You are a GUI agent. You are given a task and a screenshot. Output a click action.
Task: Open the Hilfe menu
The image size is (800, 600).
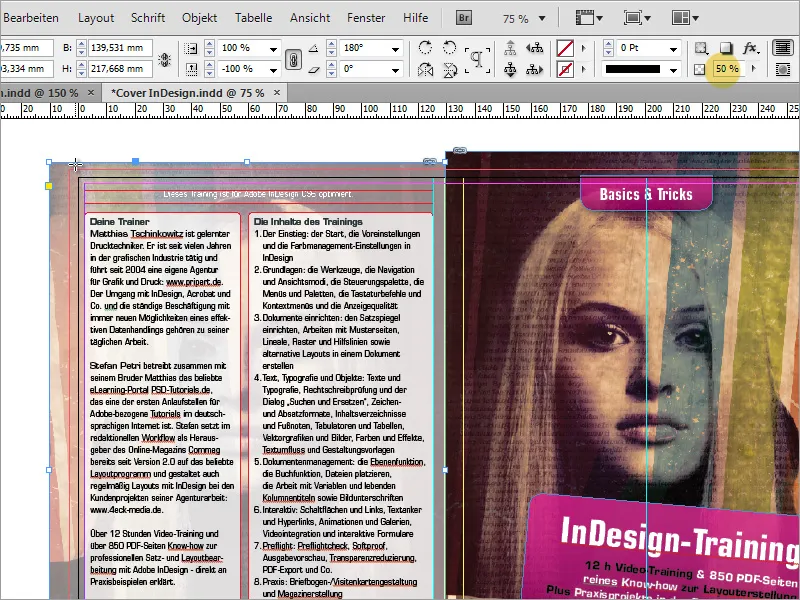[x=416, y=18]
